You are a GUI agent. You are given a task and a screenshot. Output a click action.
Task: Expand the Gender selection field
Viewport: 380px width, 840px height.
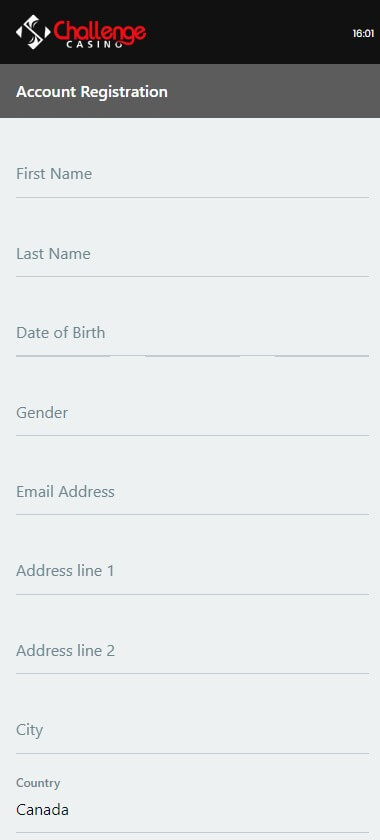pyautogui.click(x=192, y=412)
